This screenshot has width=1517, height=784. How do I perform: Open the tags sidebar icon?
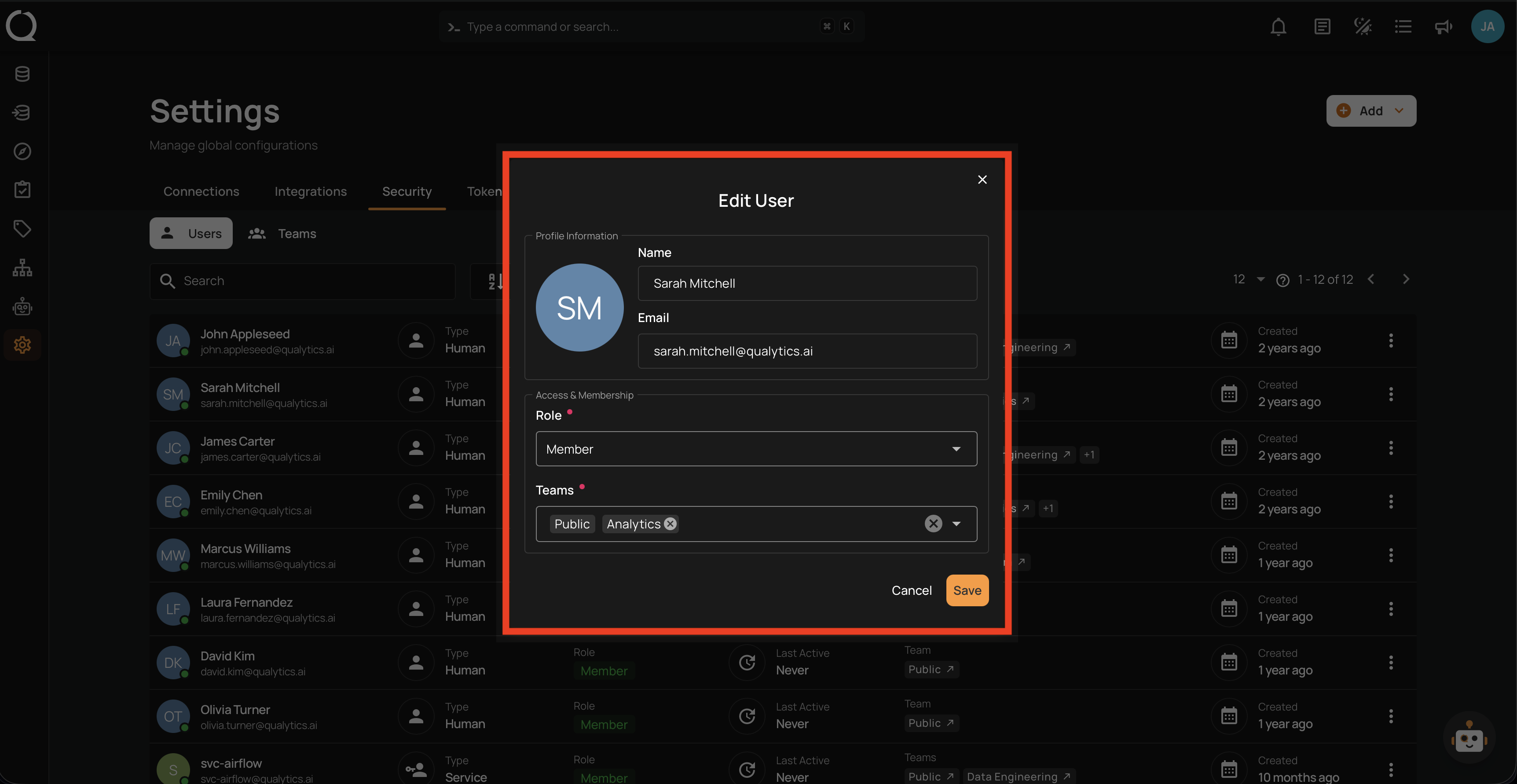(22, 228)
